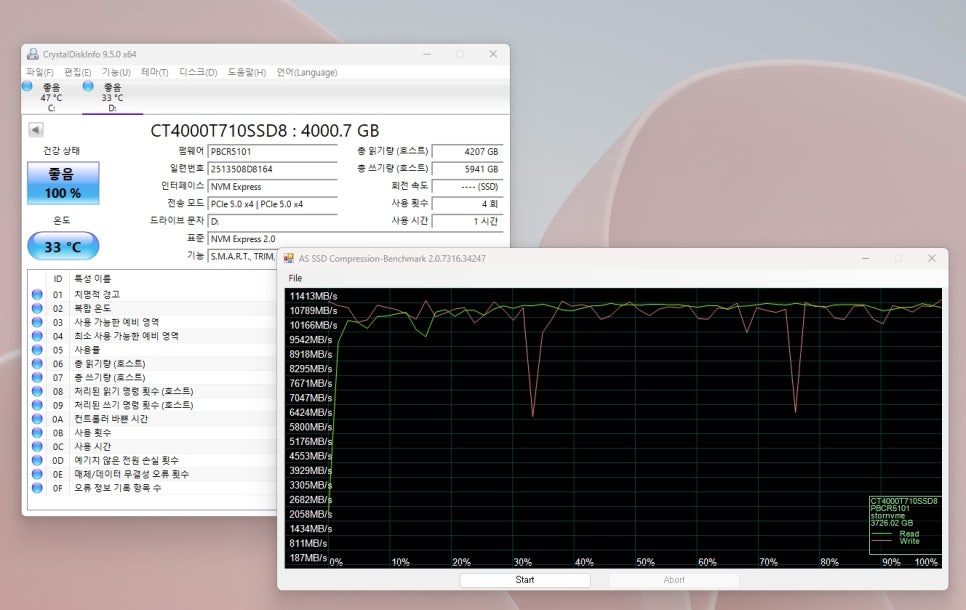Click the 특성 이름 column header
966x610 pixels.
tap(92, 279)
